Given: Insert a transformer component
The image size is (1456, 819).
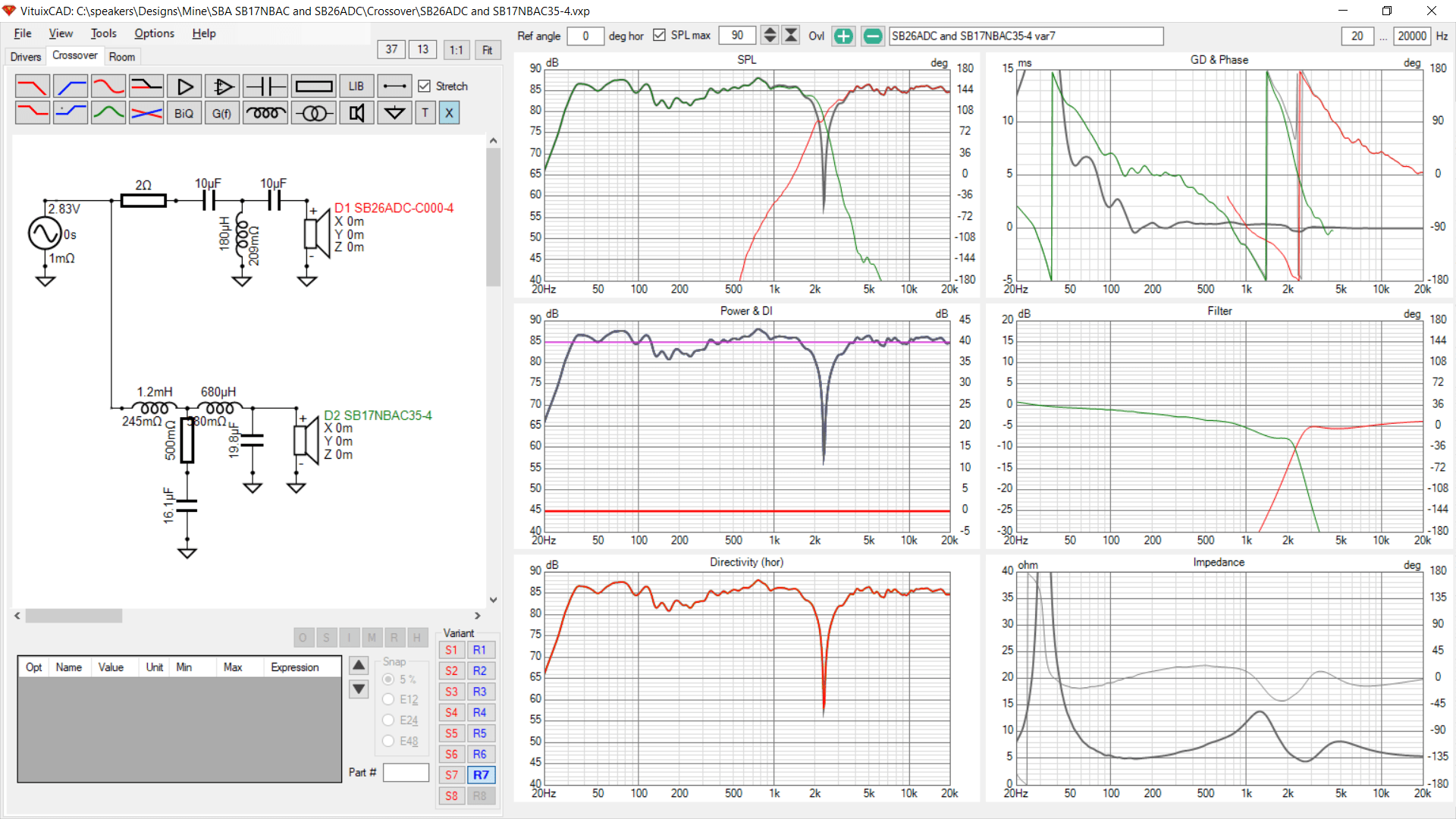Looking at the screenshot, I should pos(314,113).
